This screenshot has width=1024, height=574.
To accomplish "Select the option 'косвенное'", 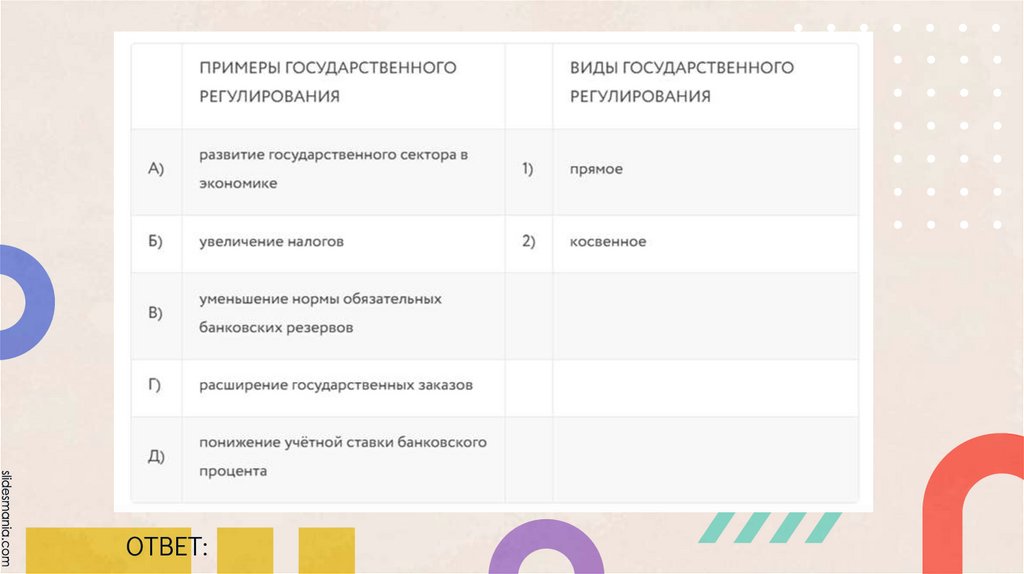I will pos(608,242).
